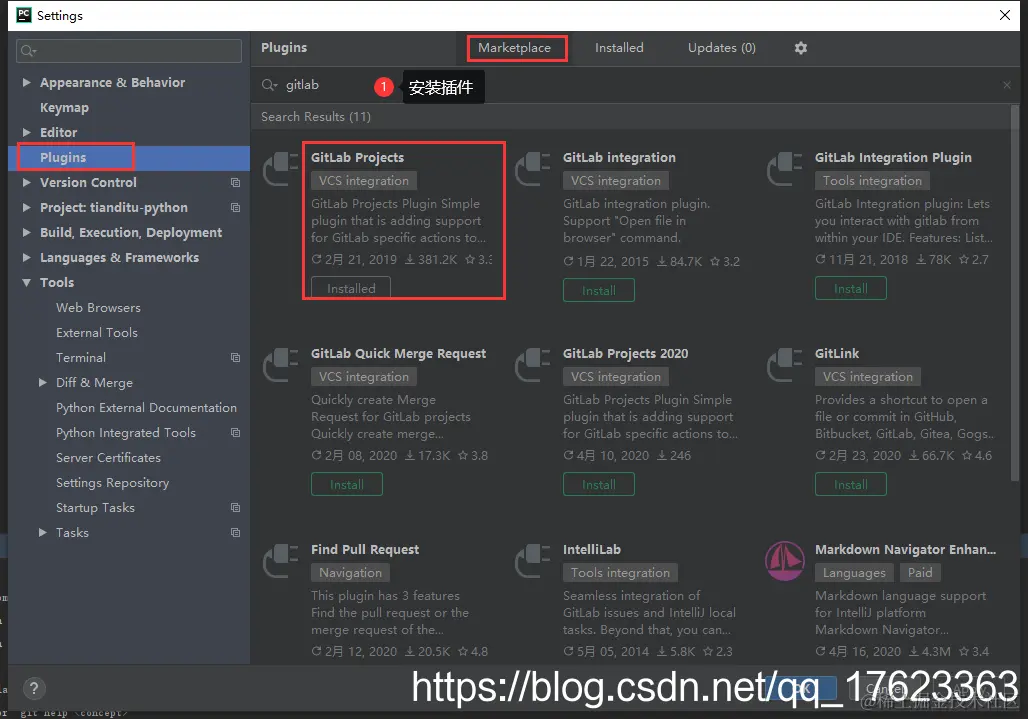Click the GitLab Projects 2020 plugin icon

click(532, 365)
